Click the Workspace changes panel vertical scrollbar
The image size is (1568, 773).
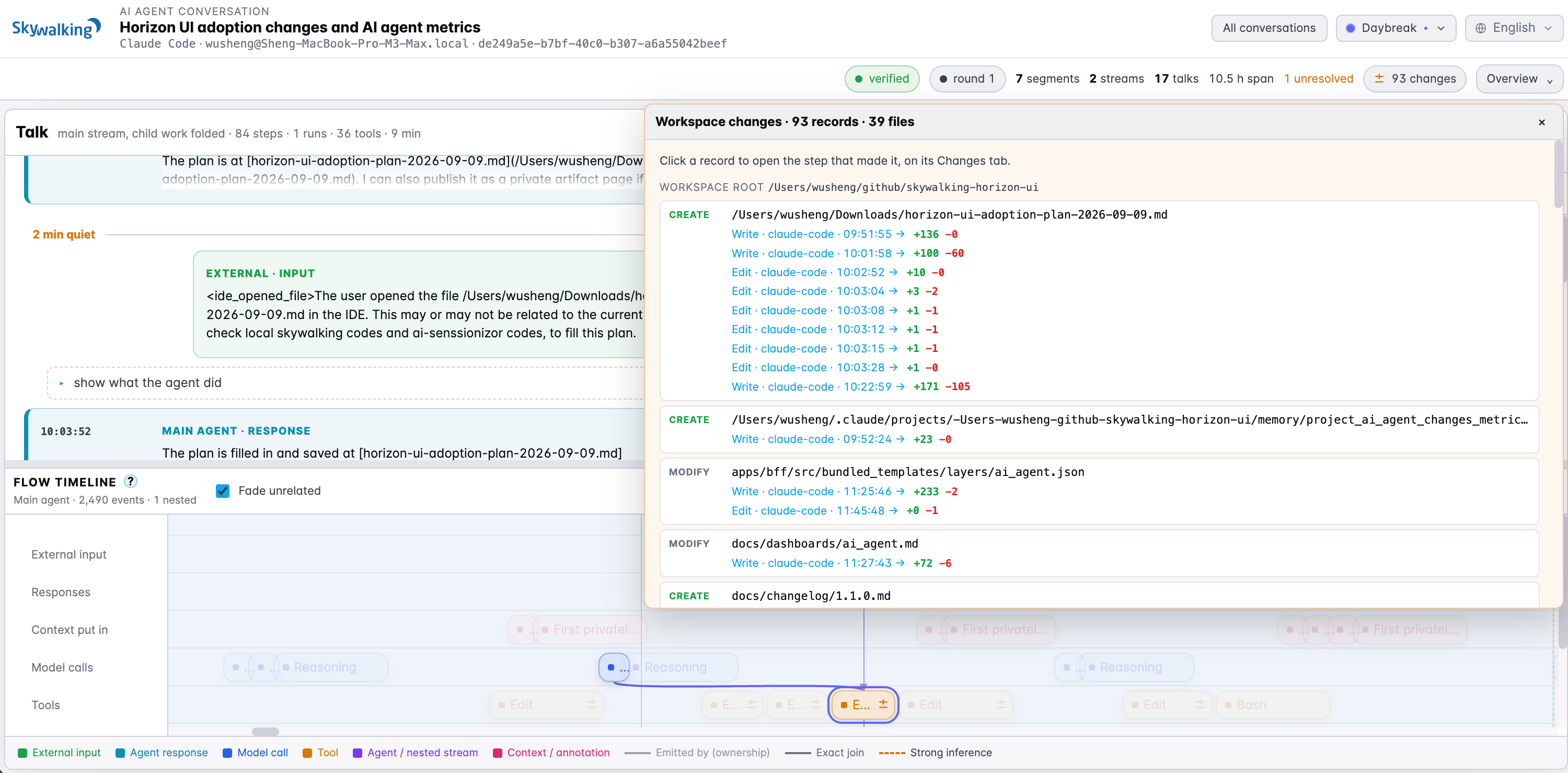[x=1558, y=174]
